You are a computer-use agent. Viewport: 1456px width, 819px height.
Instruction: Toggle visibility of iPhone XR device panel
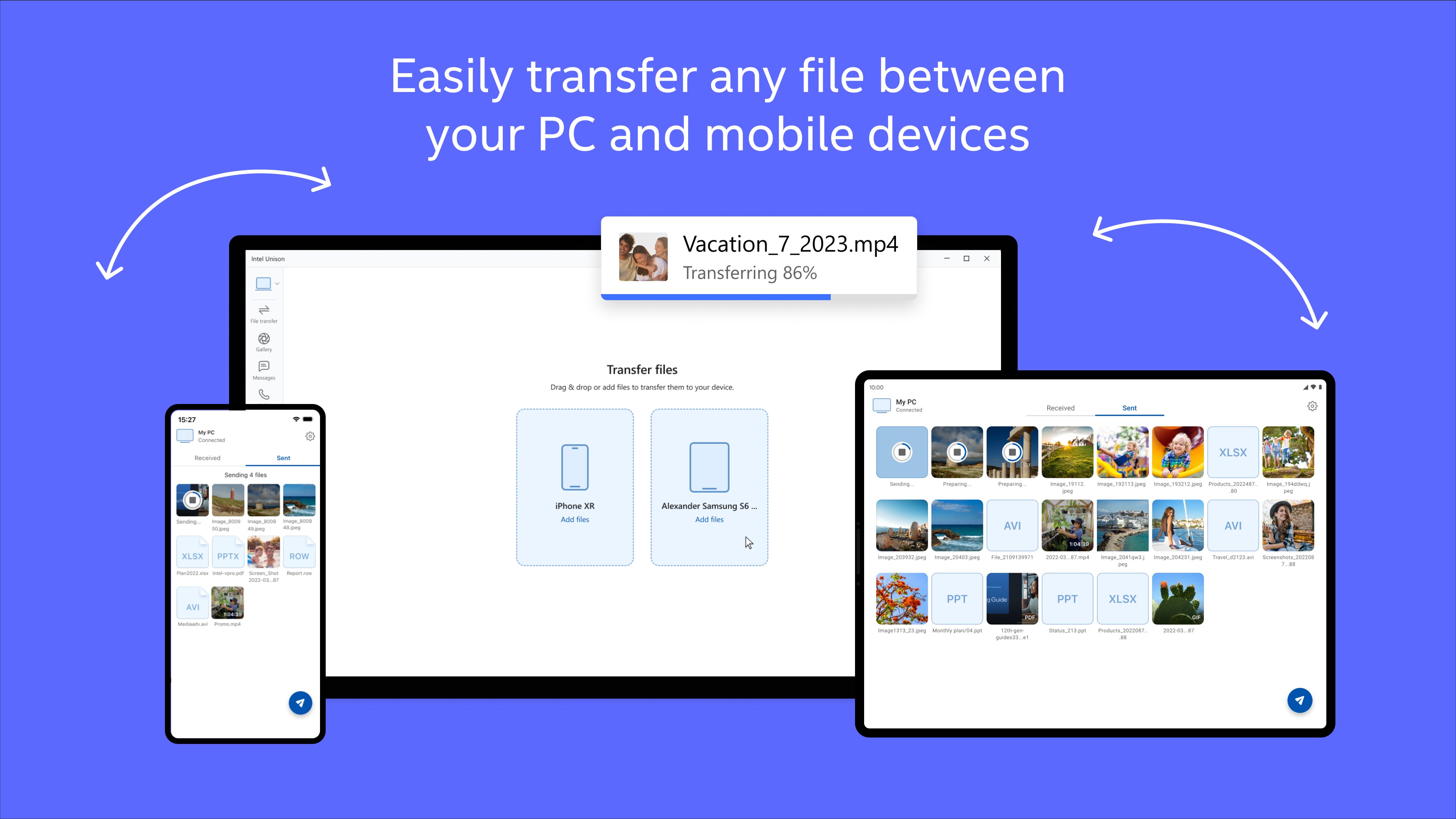click(x=575, y=487)
